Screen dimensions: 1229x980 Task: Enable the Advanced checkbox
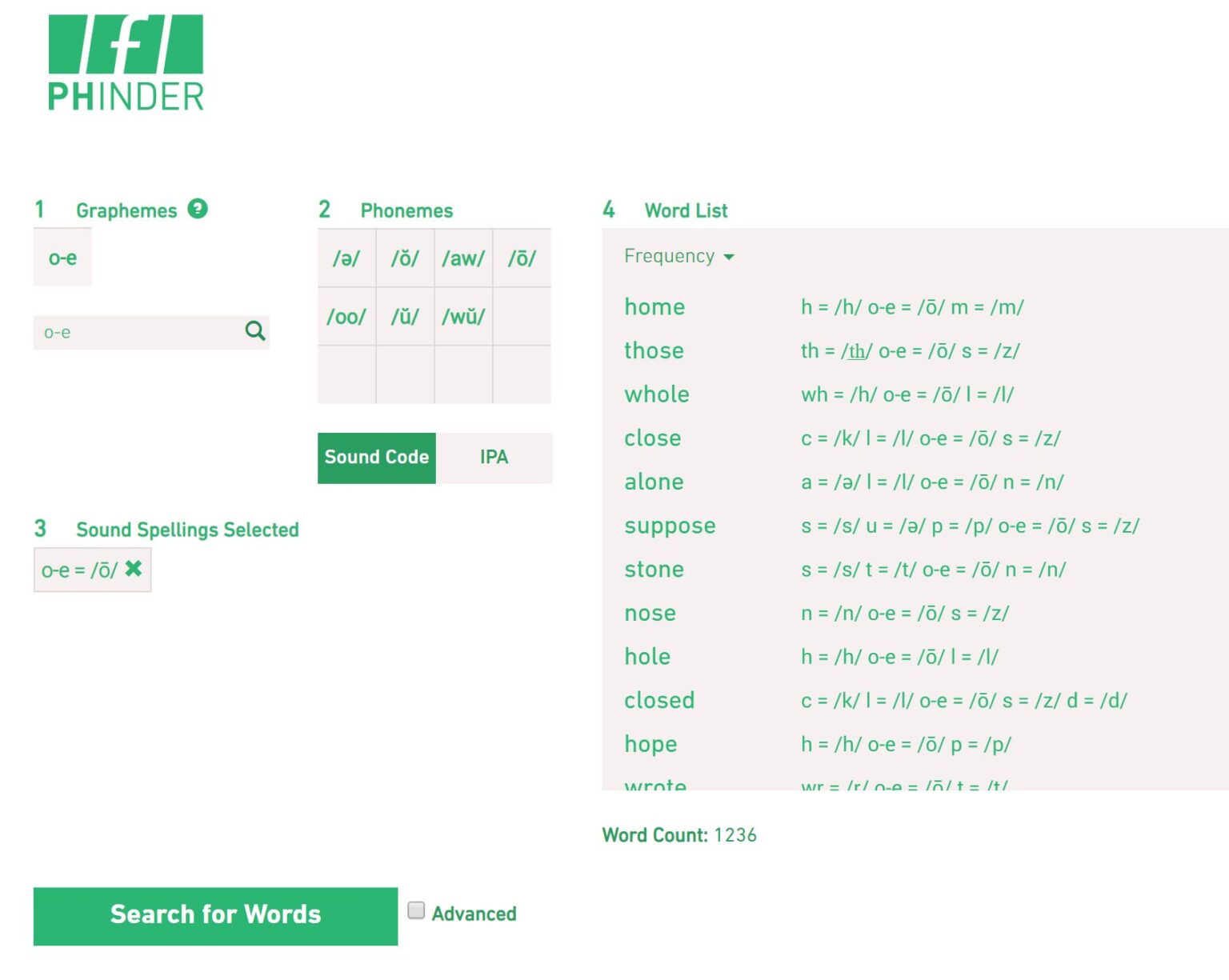point(416,910)
